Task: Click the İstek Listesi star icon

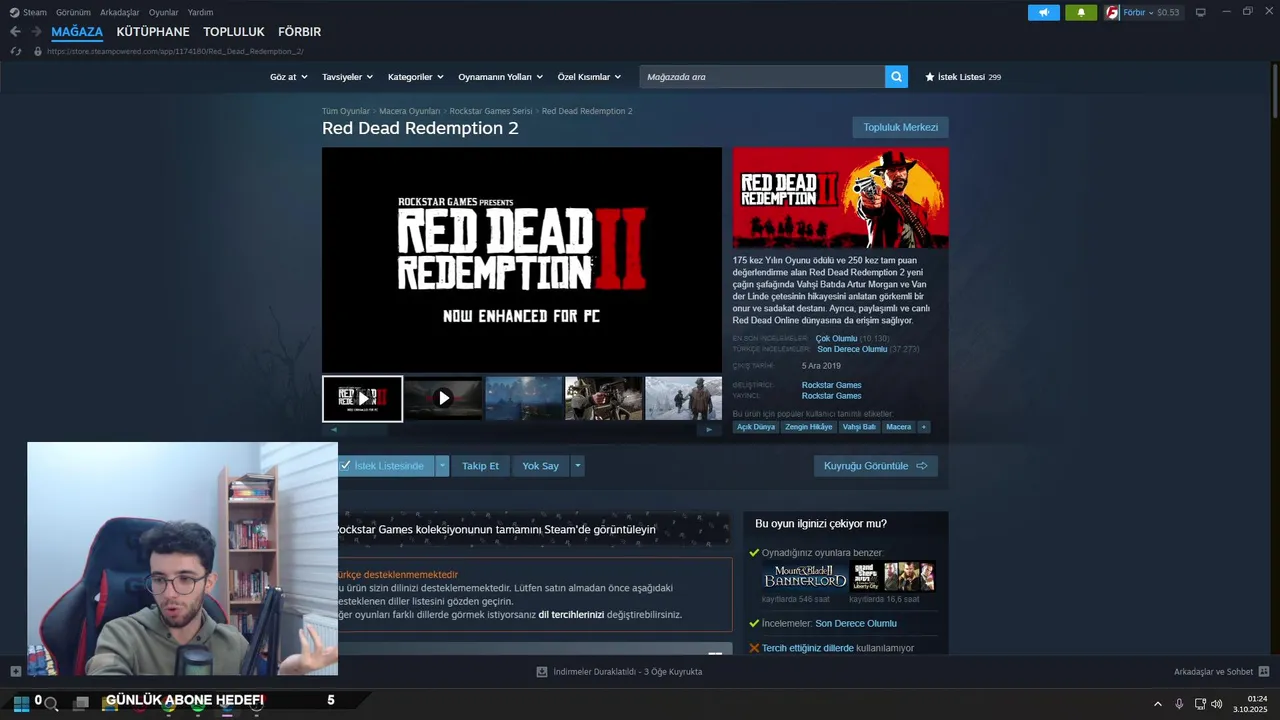Action: (930, 76)
